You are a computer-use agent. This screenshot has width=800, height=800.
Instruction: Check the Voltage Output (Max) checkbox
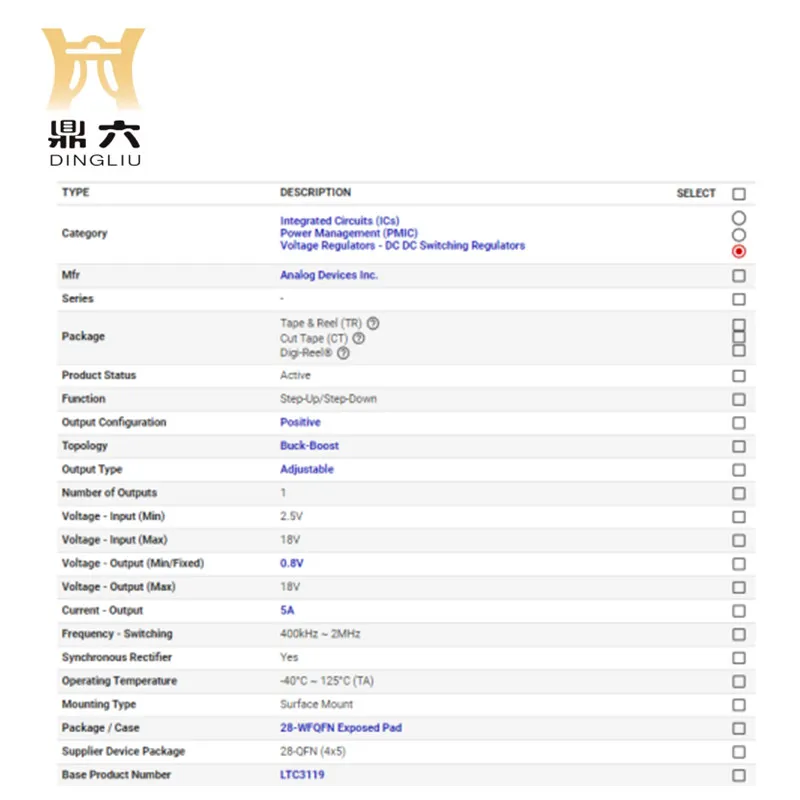click(738, 587)
